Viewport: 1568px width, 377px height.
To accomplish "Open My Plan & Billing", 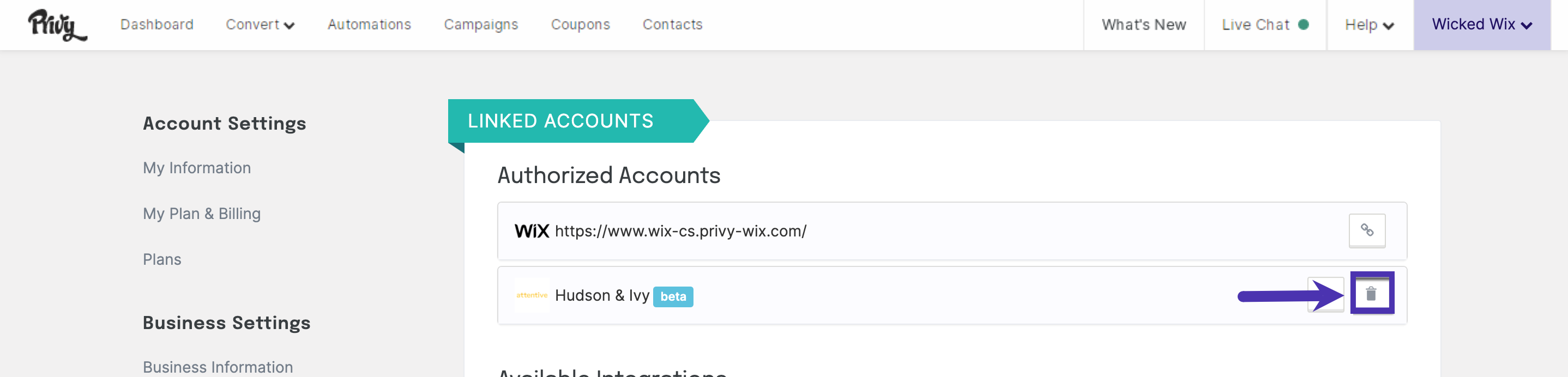I will [x=202, y=214].
